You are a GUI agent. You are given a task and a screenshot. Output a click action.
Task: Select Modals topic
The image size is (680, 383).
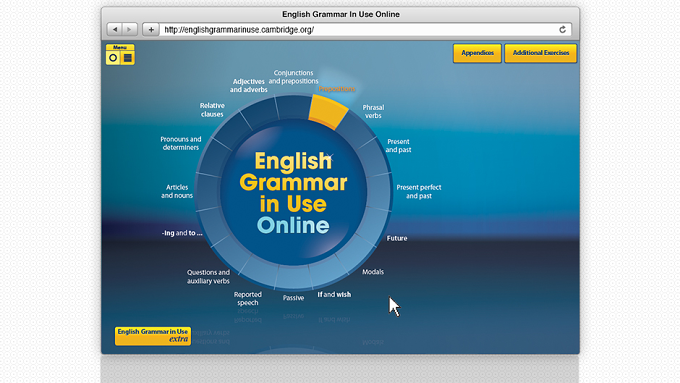tap(373, 272)
